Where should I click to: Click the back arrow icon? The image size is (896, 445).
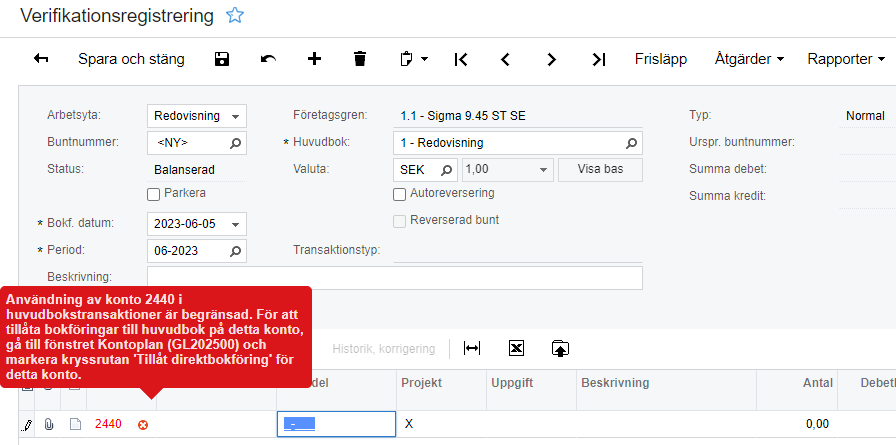41,59
